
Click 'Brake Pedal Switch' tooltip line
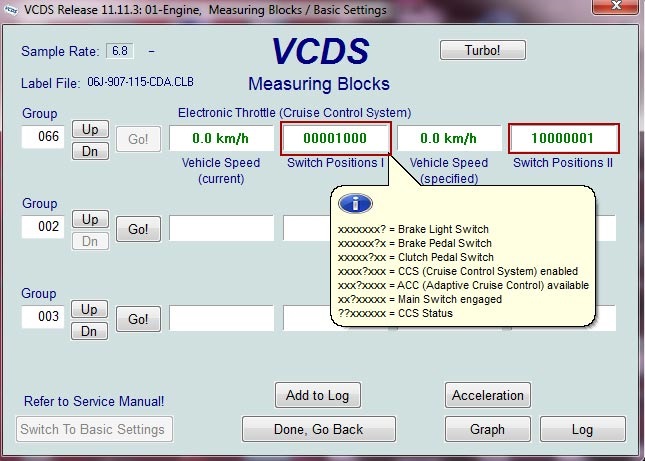pos(415,243)
